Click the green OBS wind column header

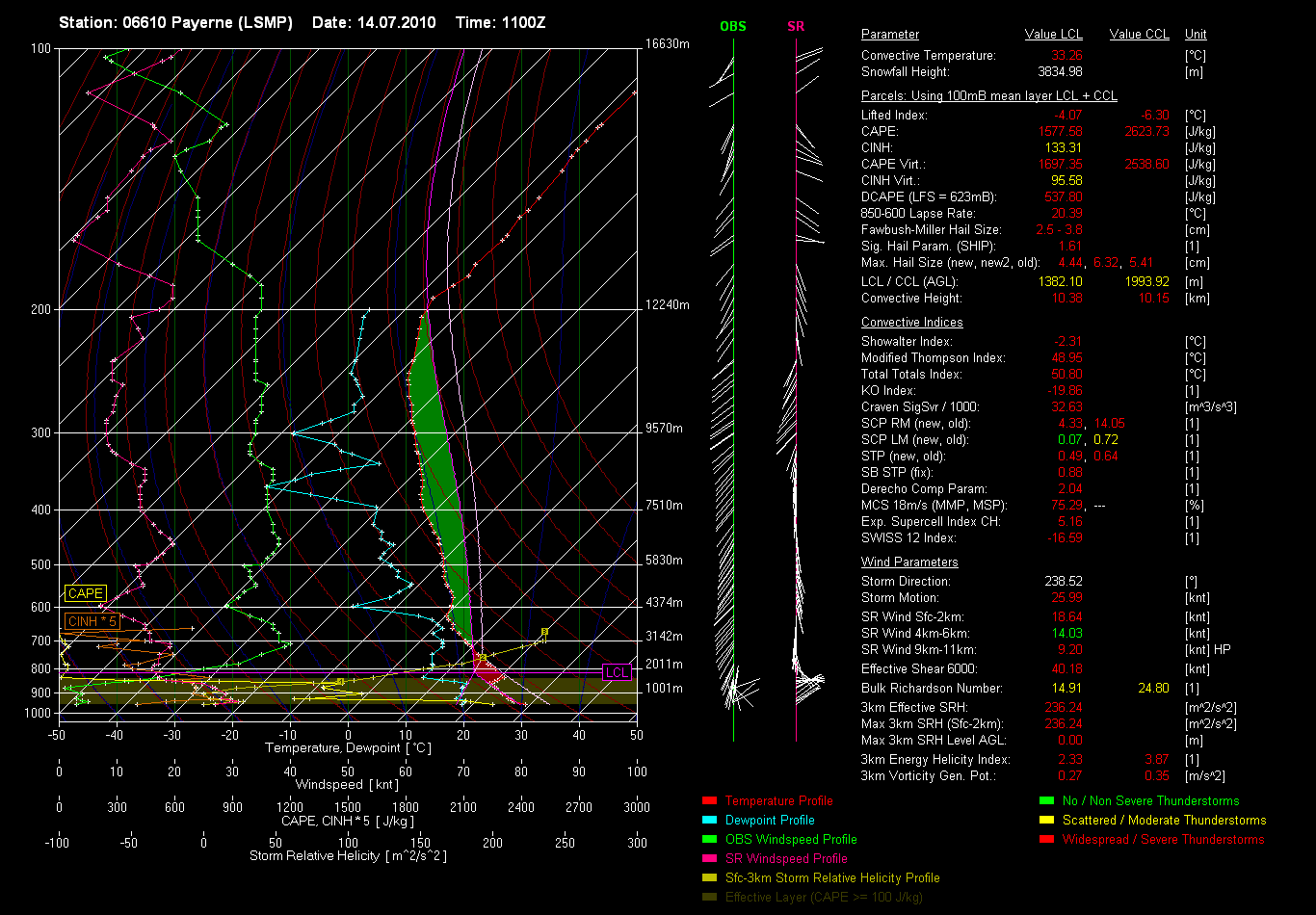(733, 26)
